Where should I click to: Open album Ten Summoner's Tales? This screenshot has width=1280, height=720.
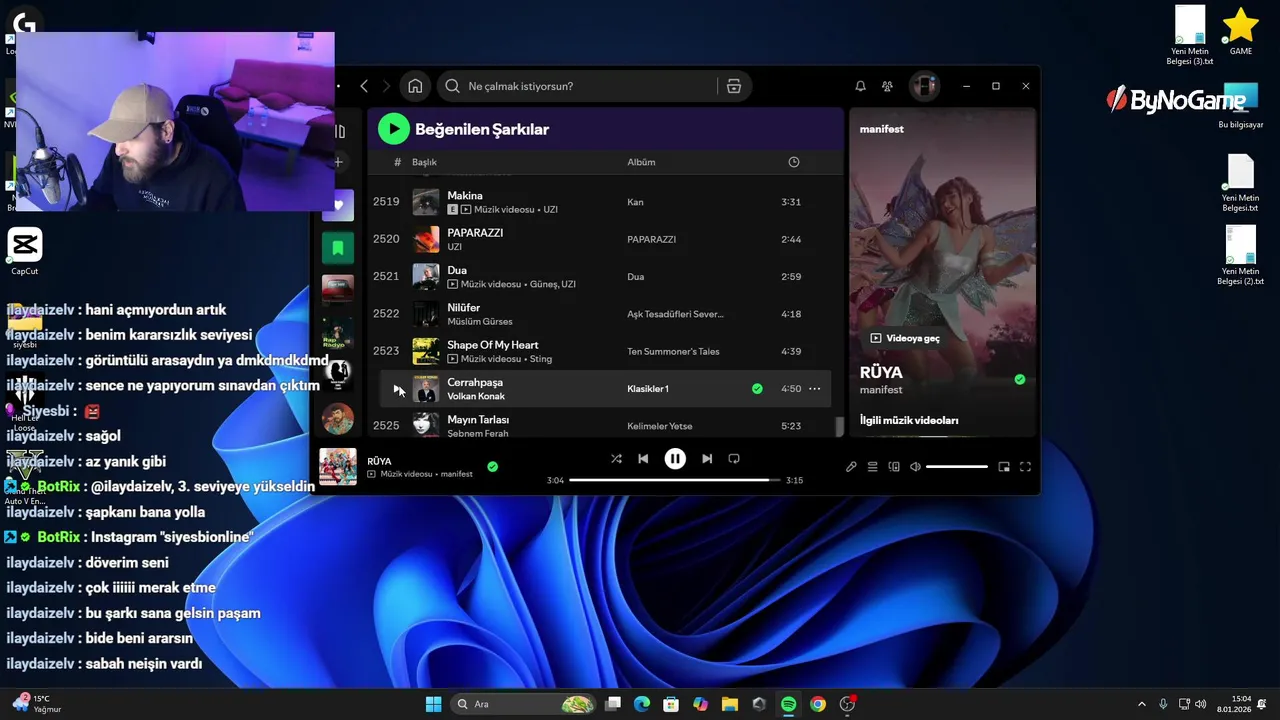pos(673,351)
